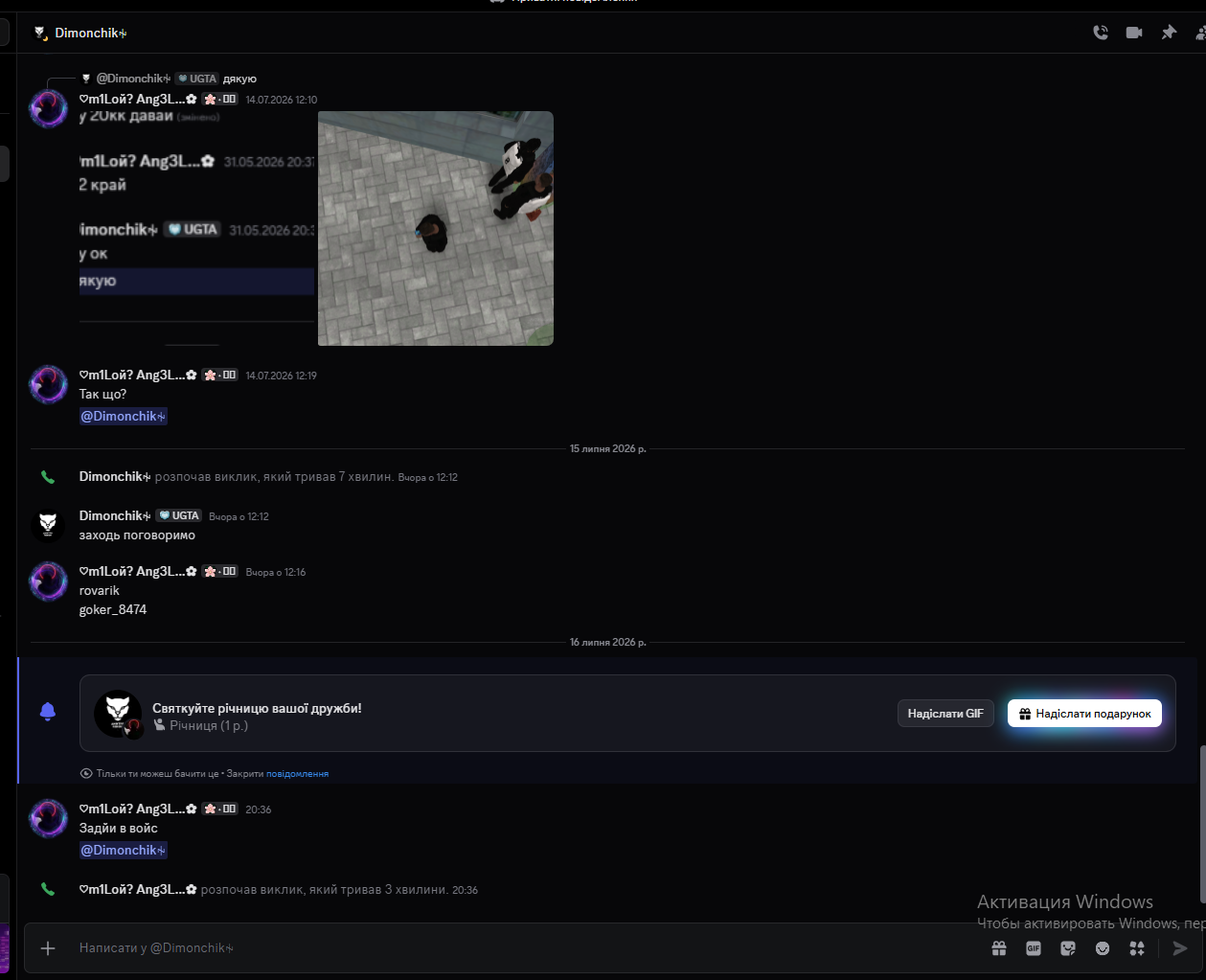Click the flower tag badge above 'Задий в войс'

pyautogui.click(x=220, y=809)
